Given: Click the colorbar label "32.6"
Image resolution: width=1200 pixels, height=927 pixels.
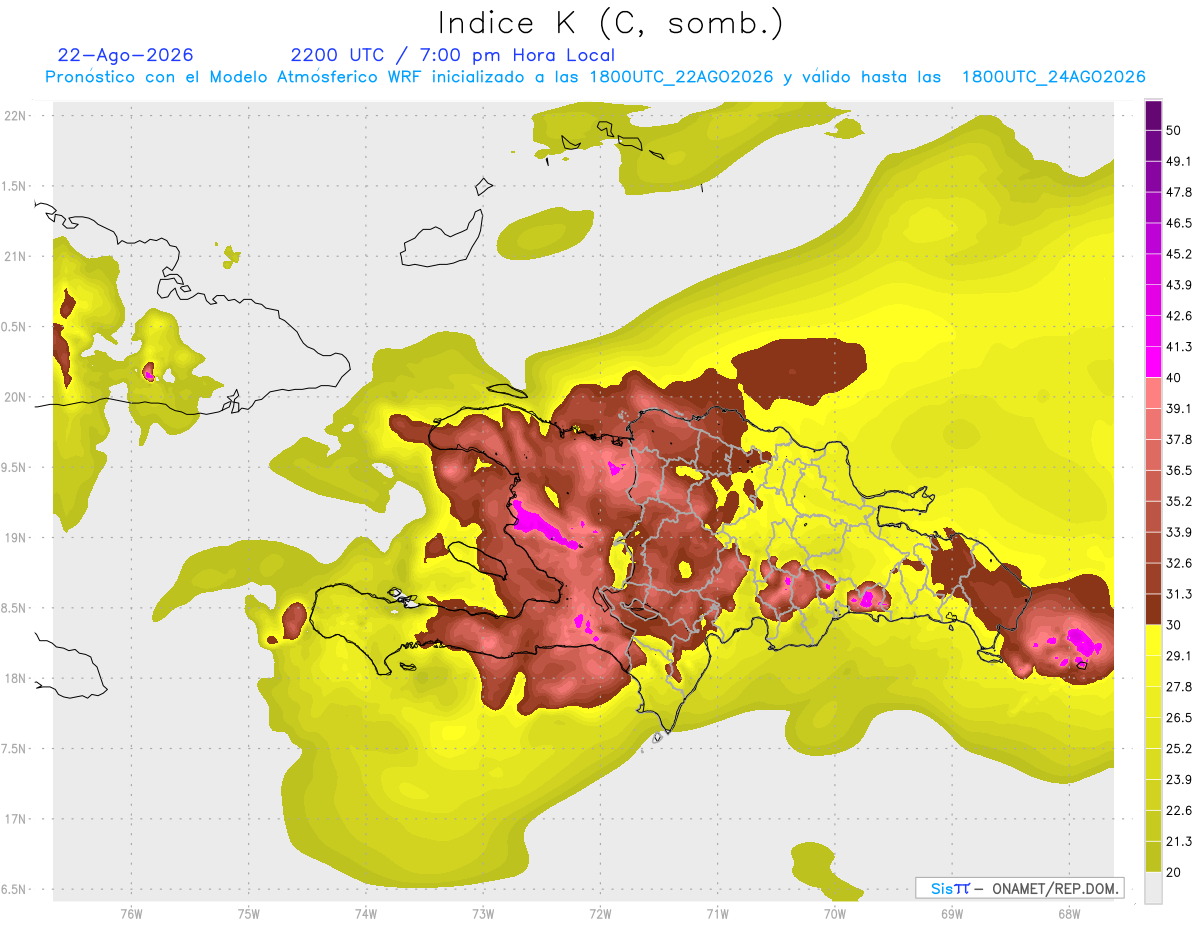Looking at the screenshot, I should point(1178,563).
